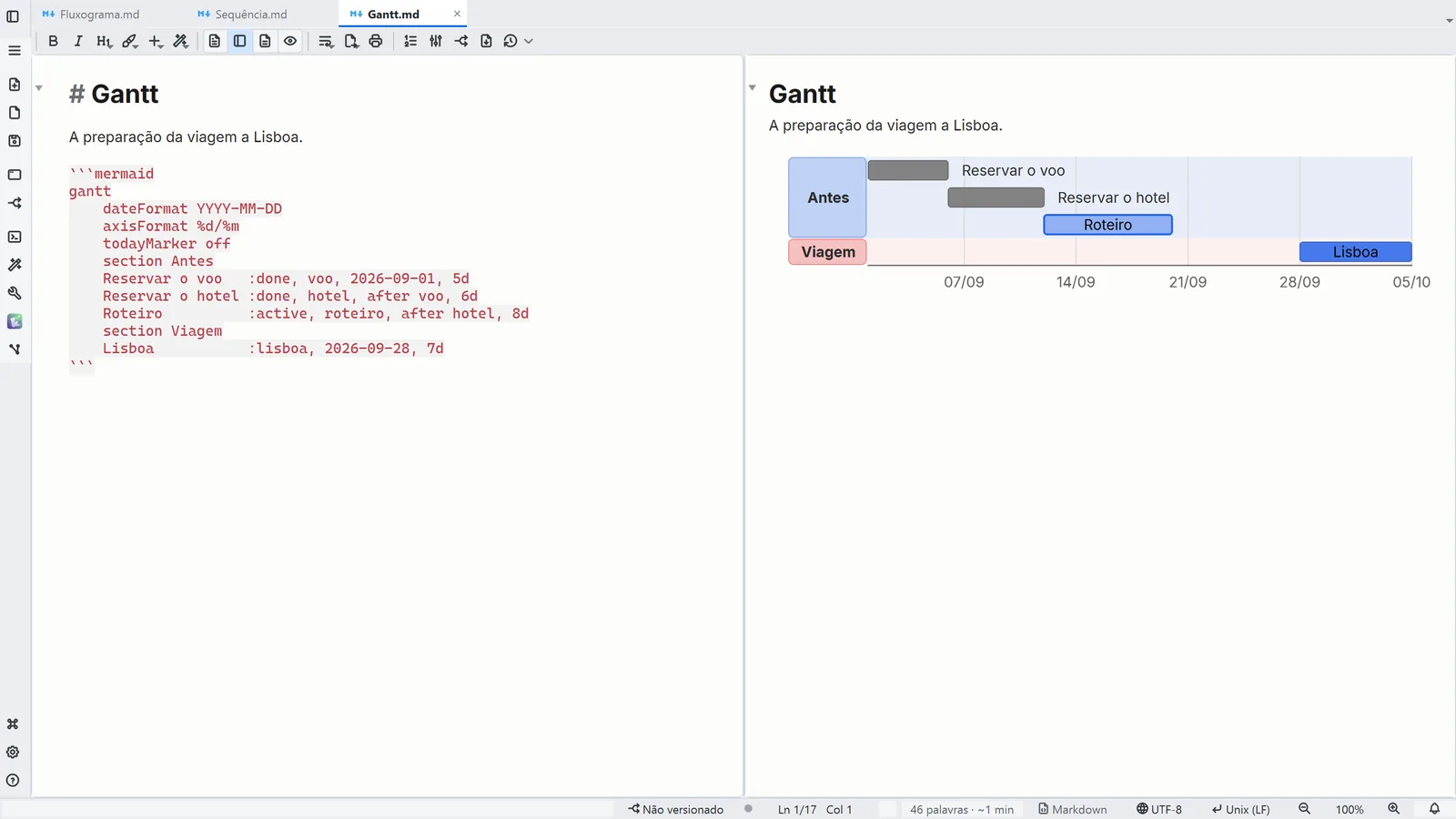The height and width of the screenshot is (819, 1456).
Task: Click the Lisboa bar in the Gantt chart
Action: 1356,252
